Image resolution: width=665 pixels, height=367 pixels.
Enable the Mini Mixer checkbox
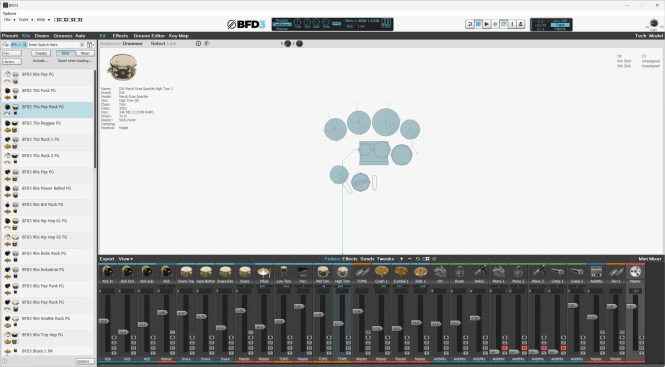pyautogui.click(x=633, y=259)
